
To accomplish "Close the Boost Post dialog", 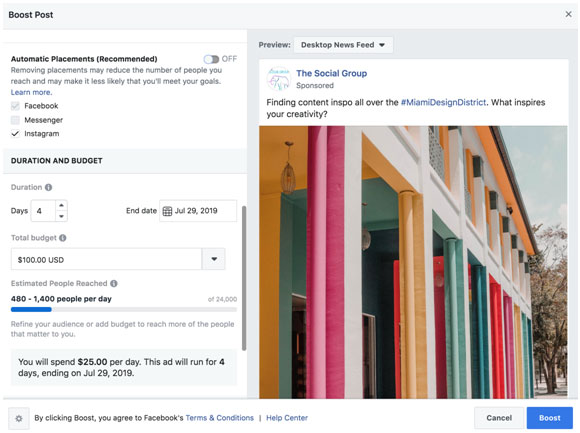I will [x=569, y=14].
